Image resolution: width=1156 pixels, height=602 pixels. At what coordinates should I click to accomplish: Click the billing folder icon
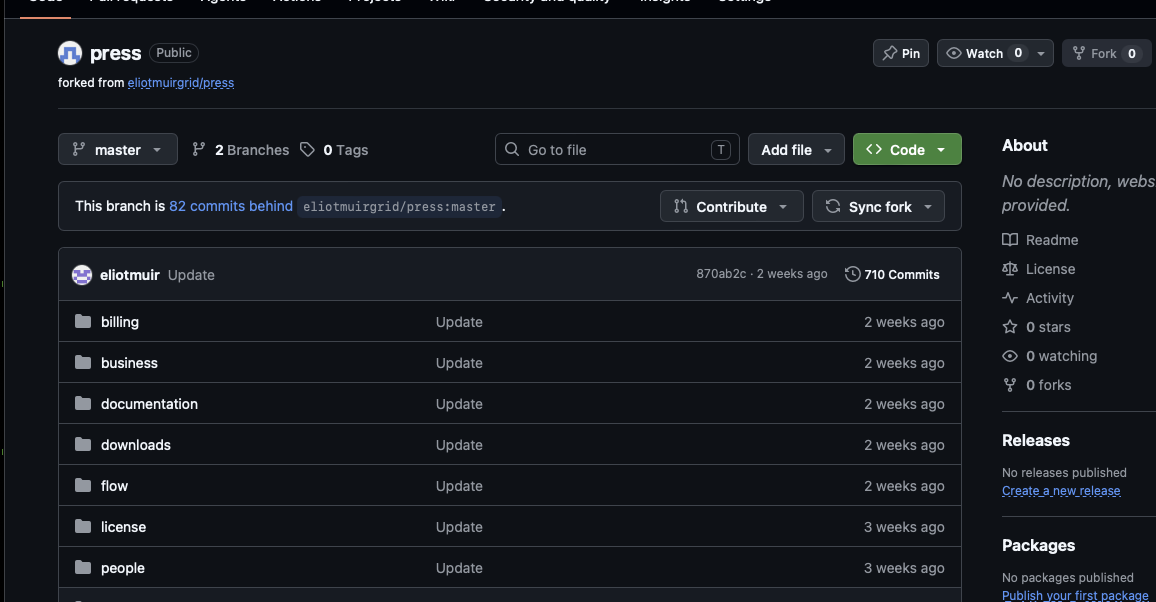[x=83, y=321]
